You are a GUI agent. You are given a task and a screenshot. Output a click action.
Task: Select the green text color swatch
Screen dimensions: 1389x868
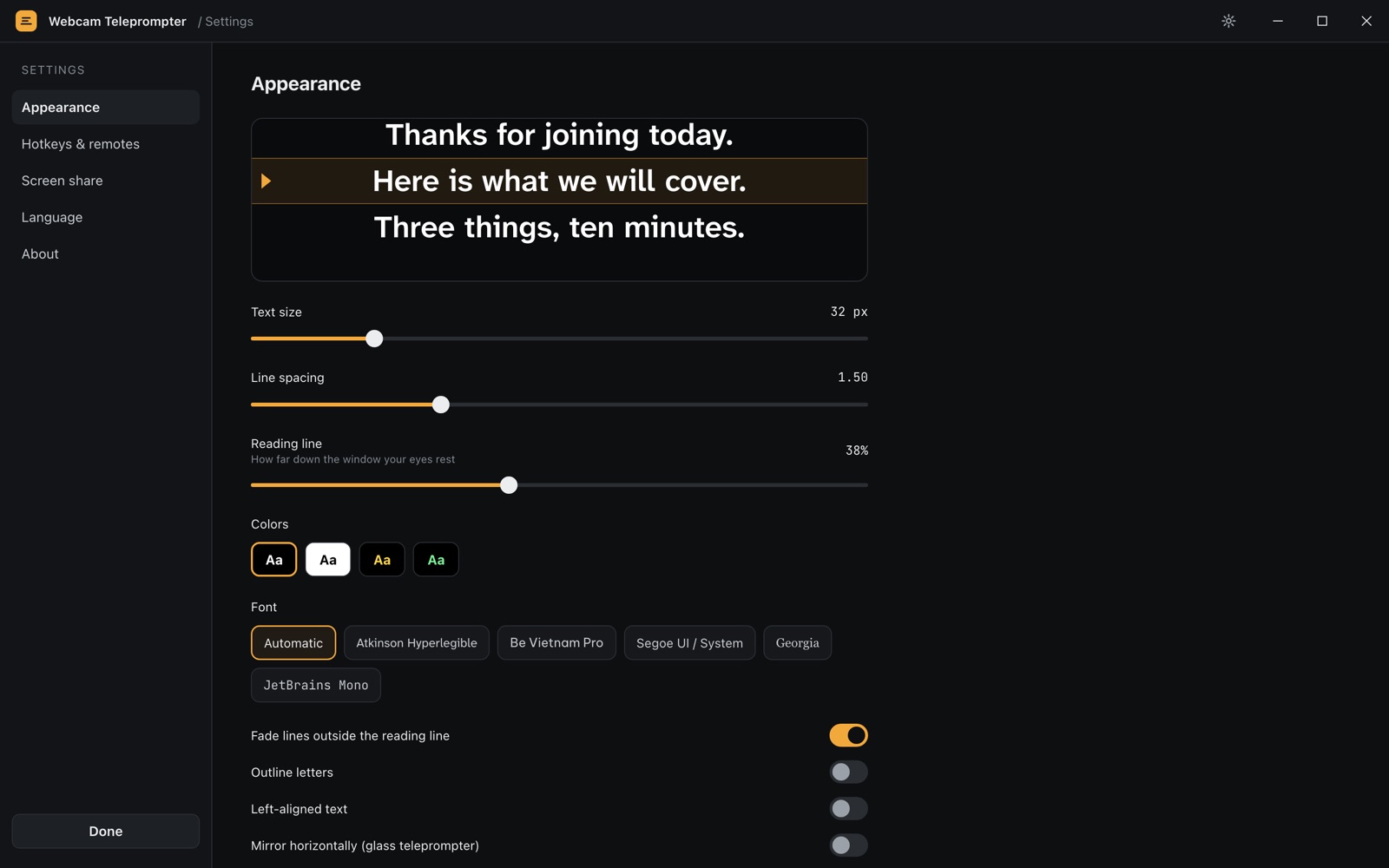pyautogui.click(x=436, y=560)
